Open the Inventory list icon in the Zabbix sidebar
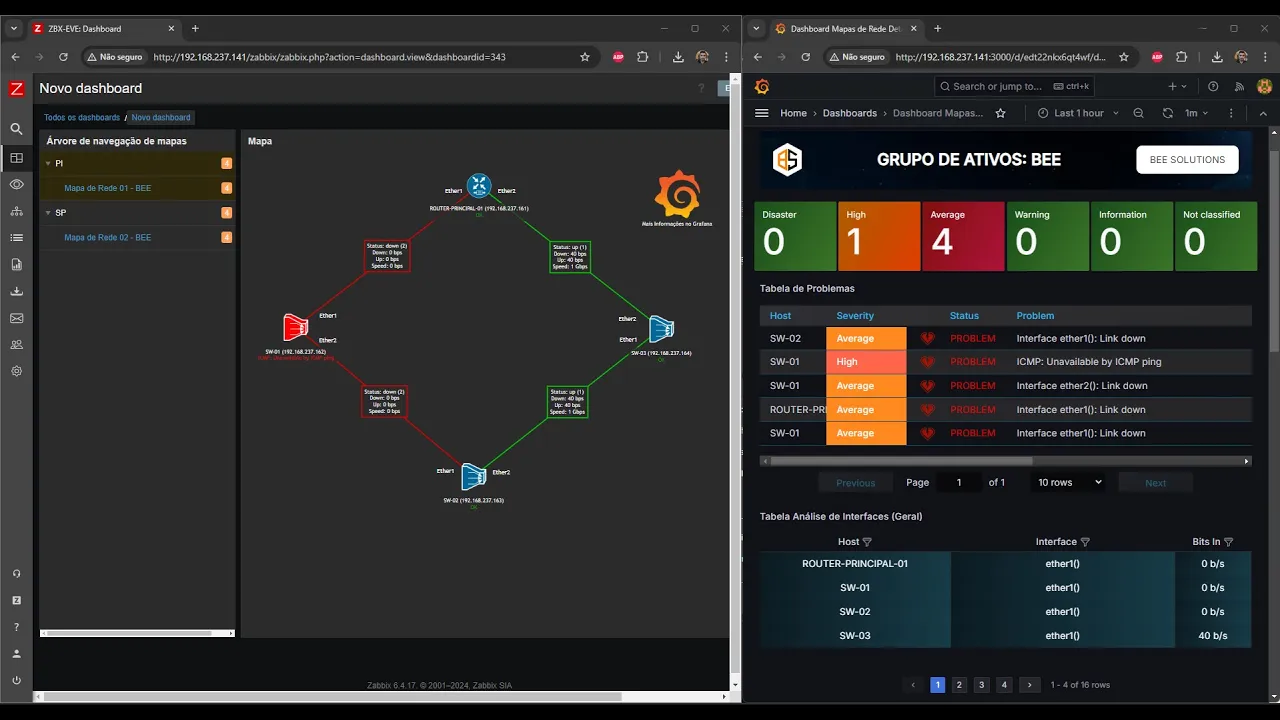Viewport: 1280px width, 720px height. click(x=16, y=238)
